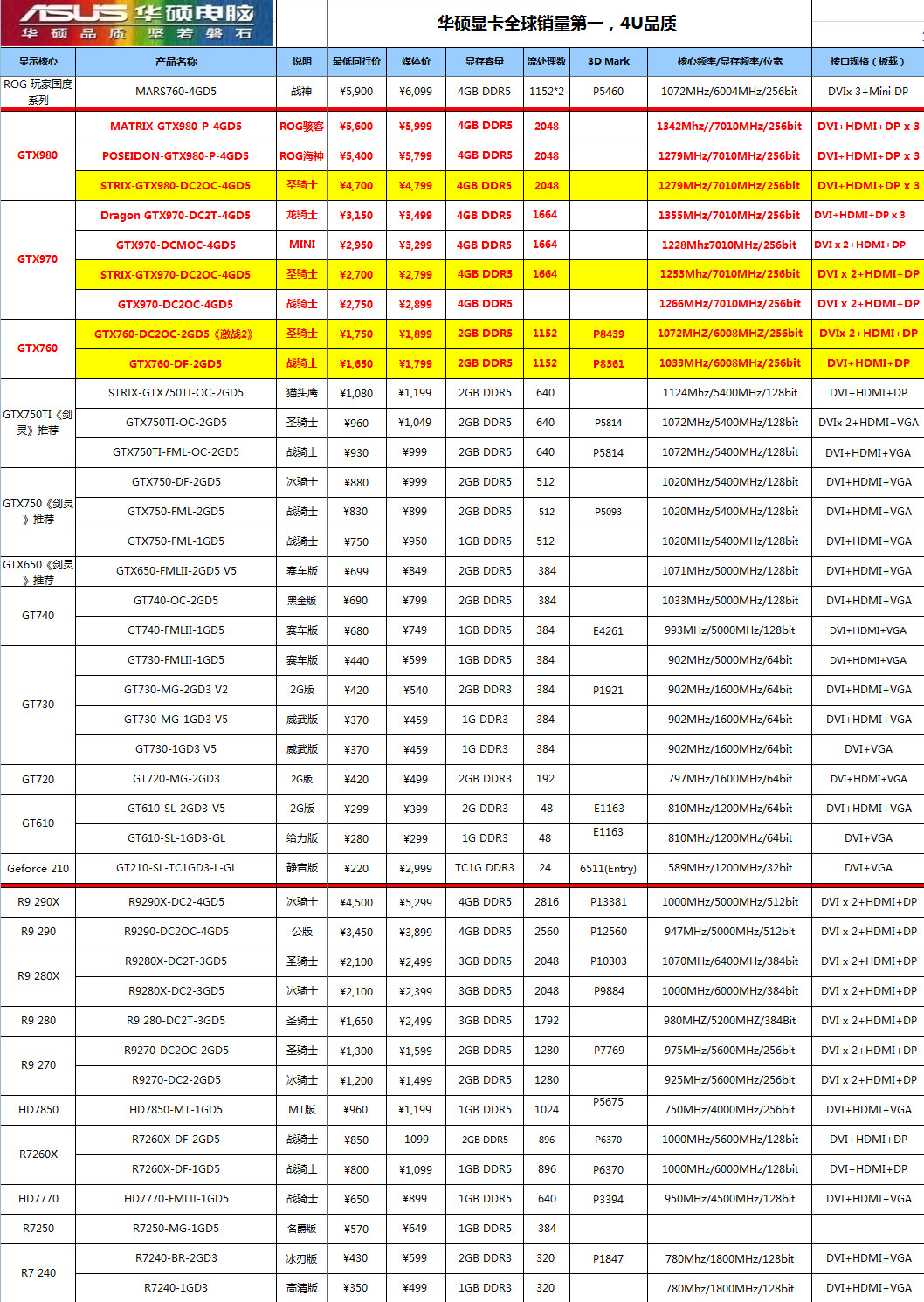Screen dimensions: 924x1302
Task: Click the '猫头鹰' description cell
Action: tap(302, 393)
